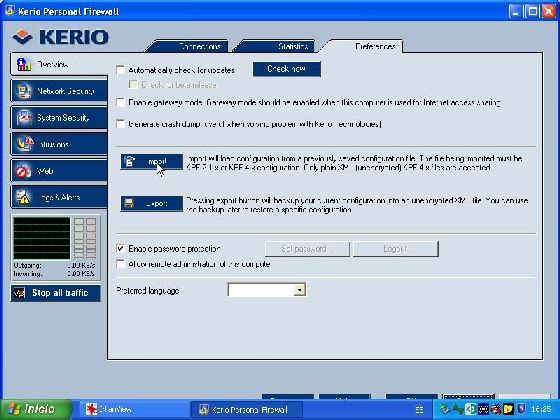This screenshot has height=420, width=560.
Task: Click the red bug tray icon
Action: coord(496,409)
